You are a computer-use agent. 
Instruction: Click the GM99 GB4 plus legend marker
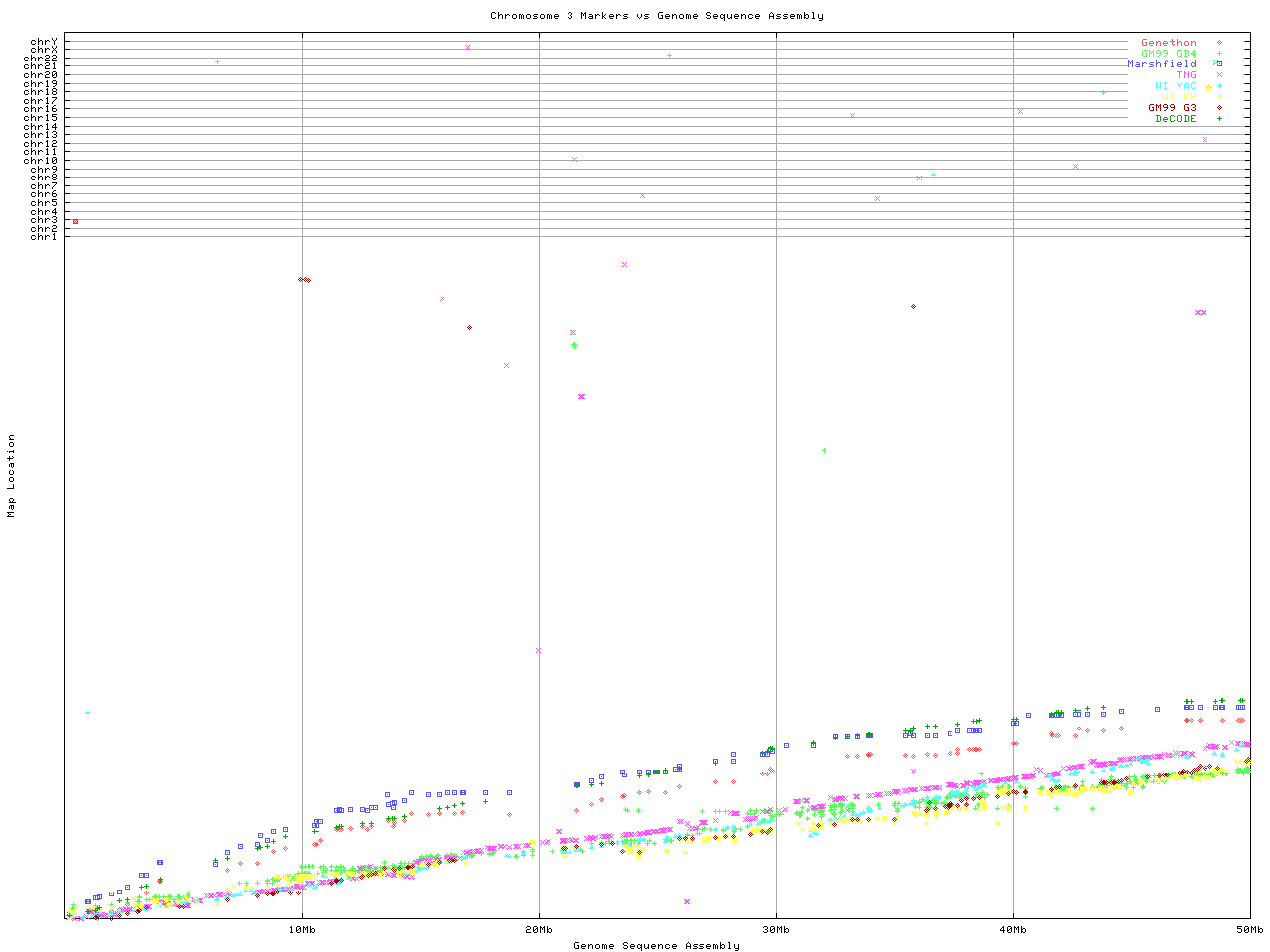[x=1219, y=54]
